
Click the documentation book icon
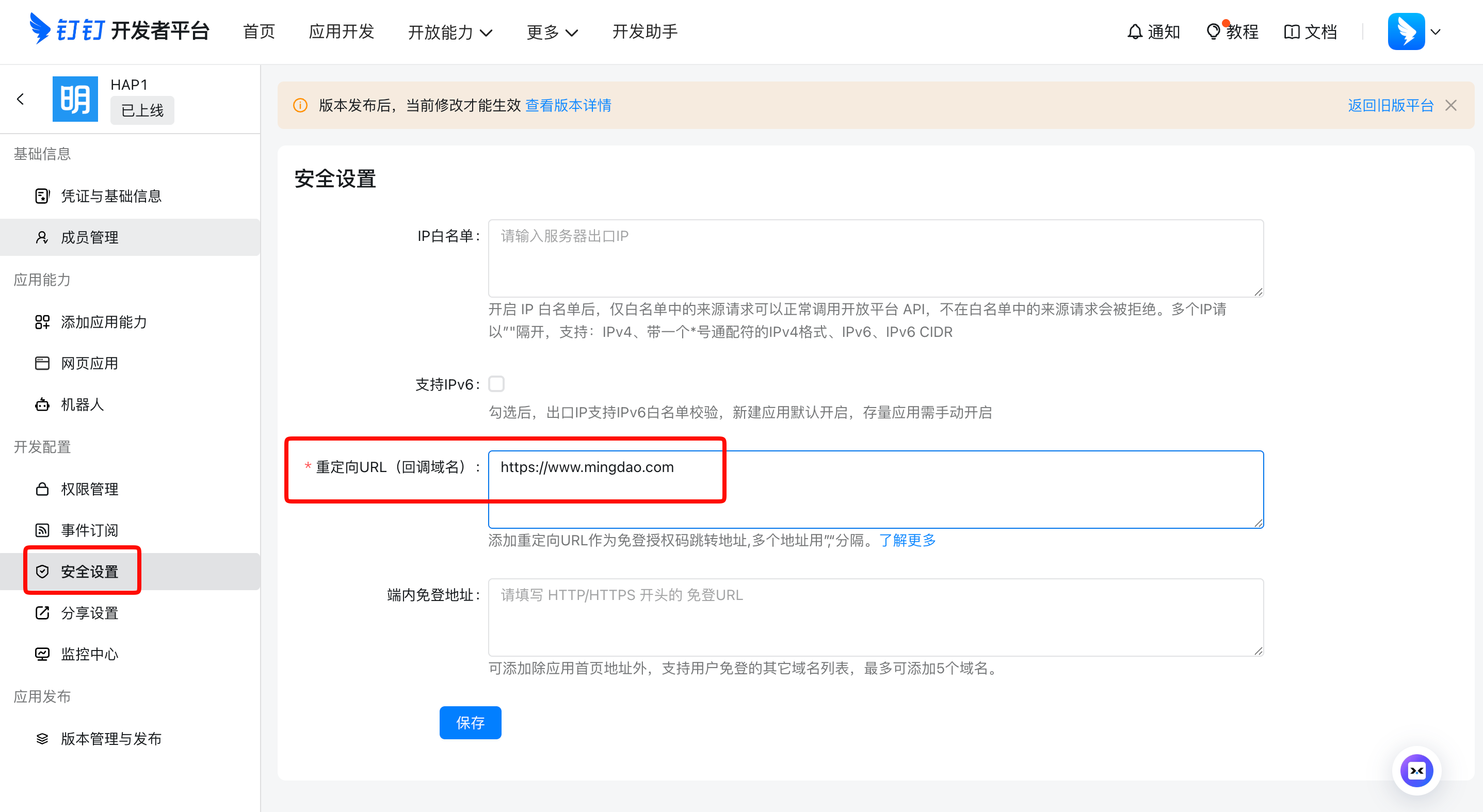pyautogui.click(x=1292, y=31)
